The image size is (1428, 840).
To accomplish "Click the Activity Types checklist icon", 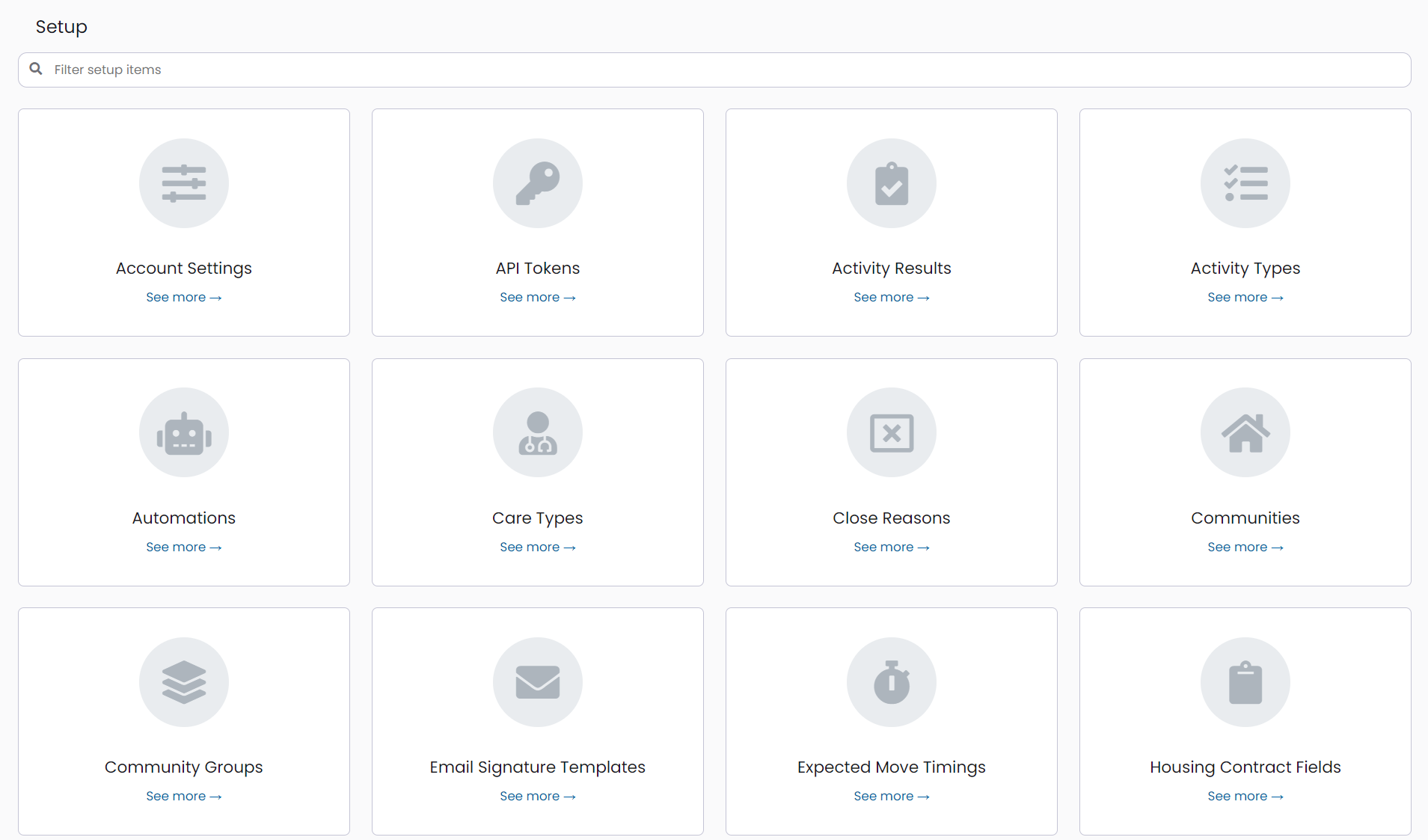I will [x=1245, y=183].
